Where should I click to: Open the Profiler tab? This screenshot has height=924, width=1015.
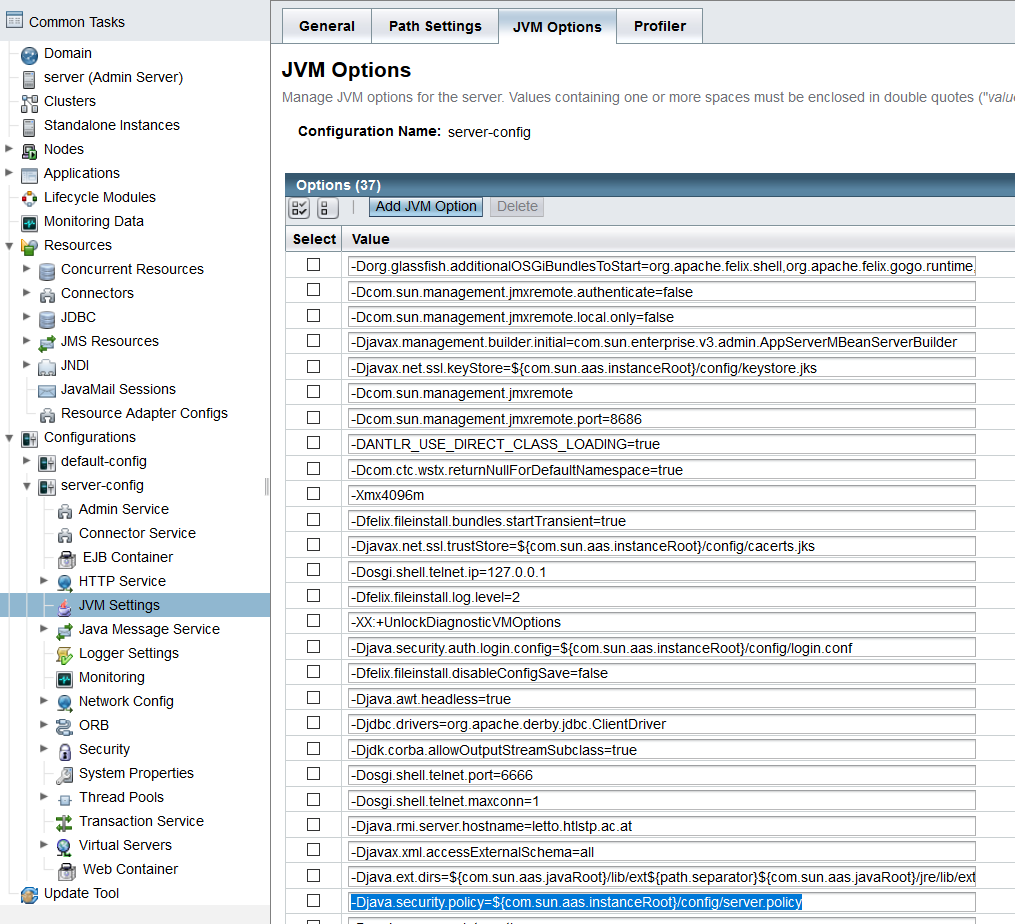[x=660, y=26]
